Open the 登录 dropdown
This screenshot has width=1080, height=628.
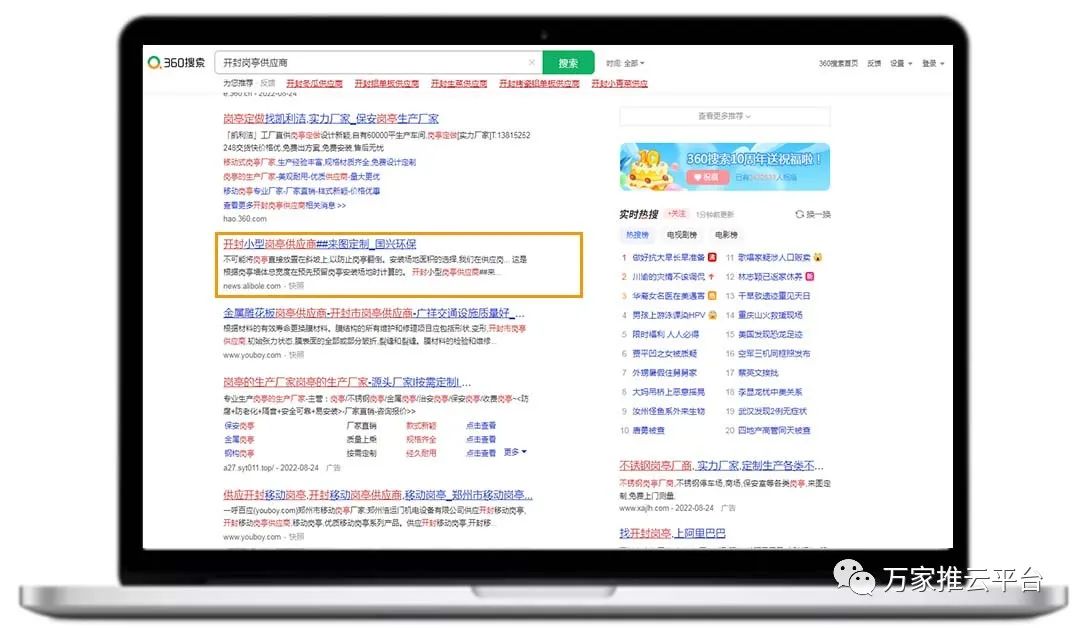931,63
